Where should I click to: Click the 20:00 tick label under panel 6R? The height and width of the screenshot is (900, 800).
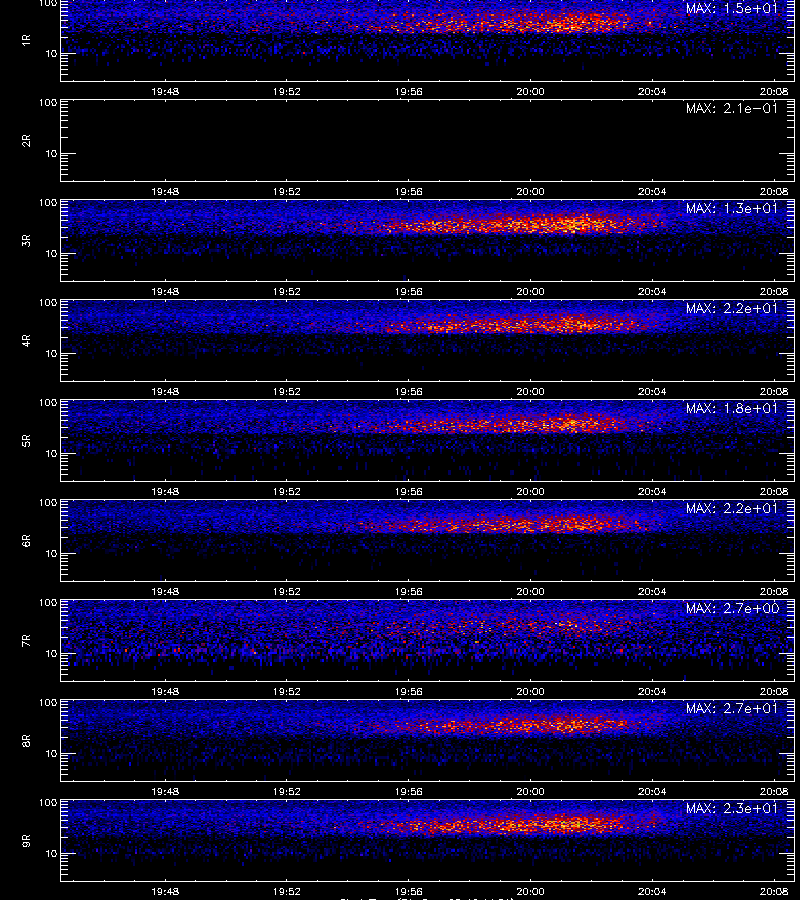tap(530, 591)
